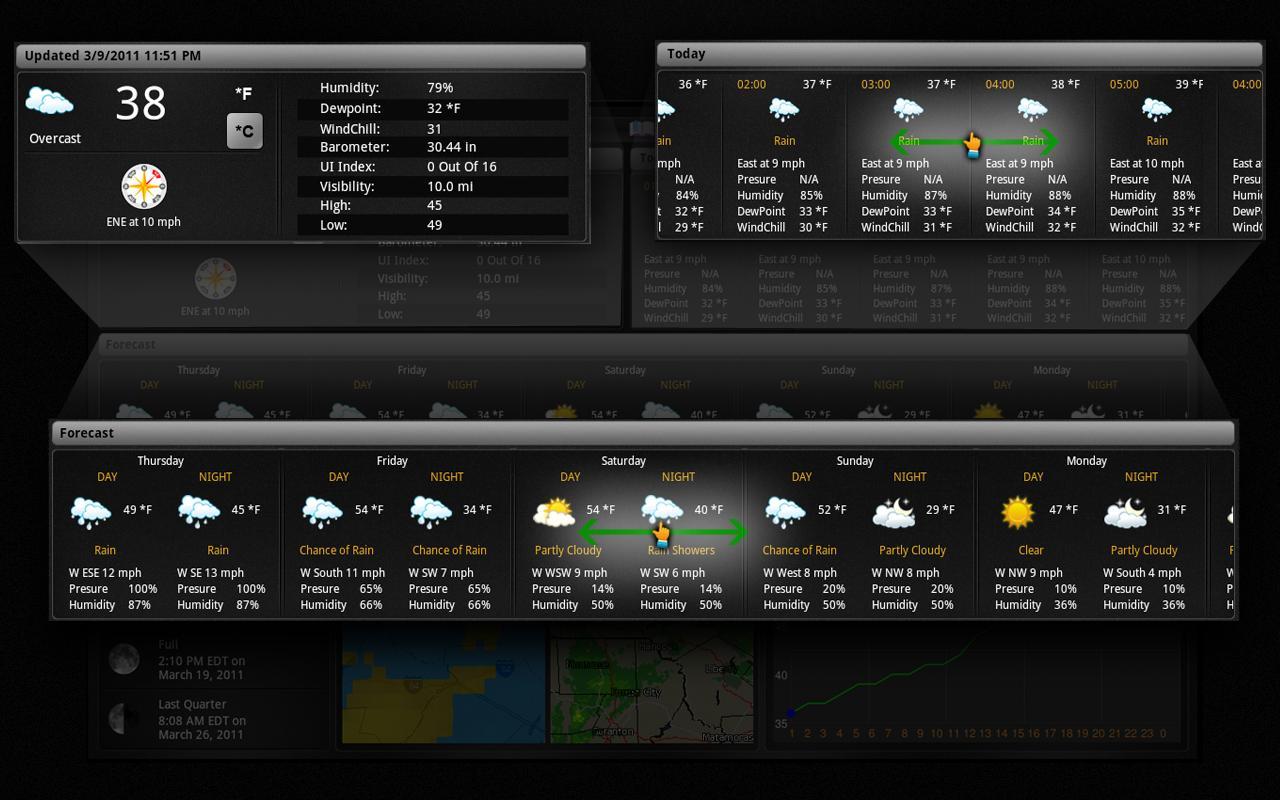
Task: Select the 02:00 Rain icon in Today panel
Action: pos(783,108)
